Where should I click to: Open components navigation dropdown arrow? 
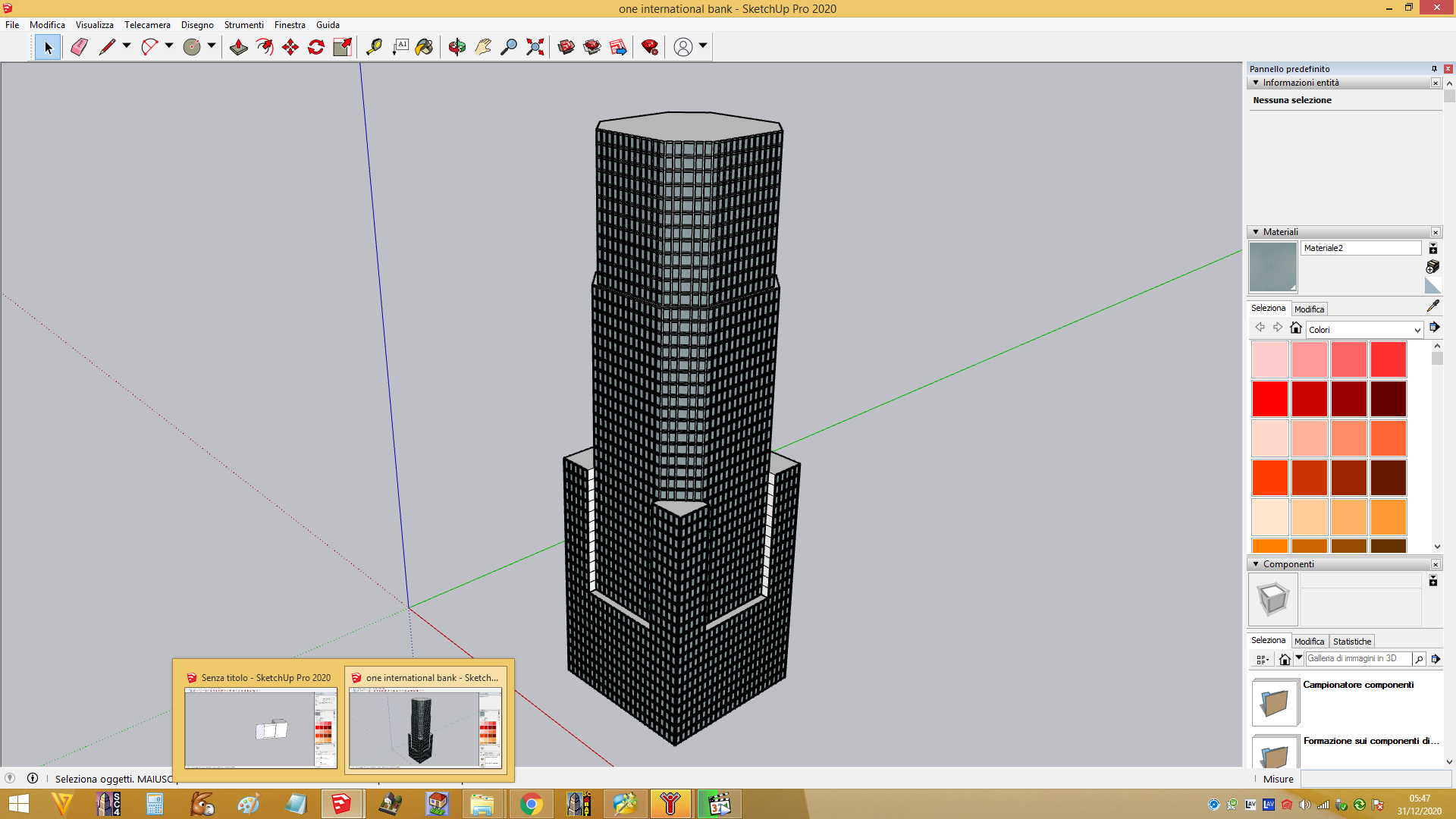click(x=1299, y=658)
